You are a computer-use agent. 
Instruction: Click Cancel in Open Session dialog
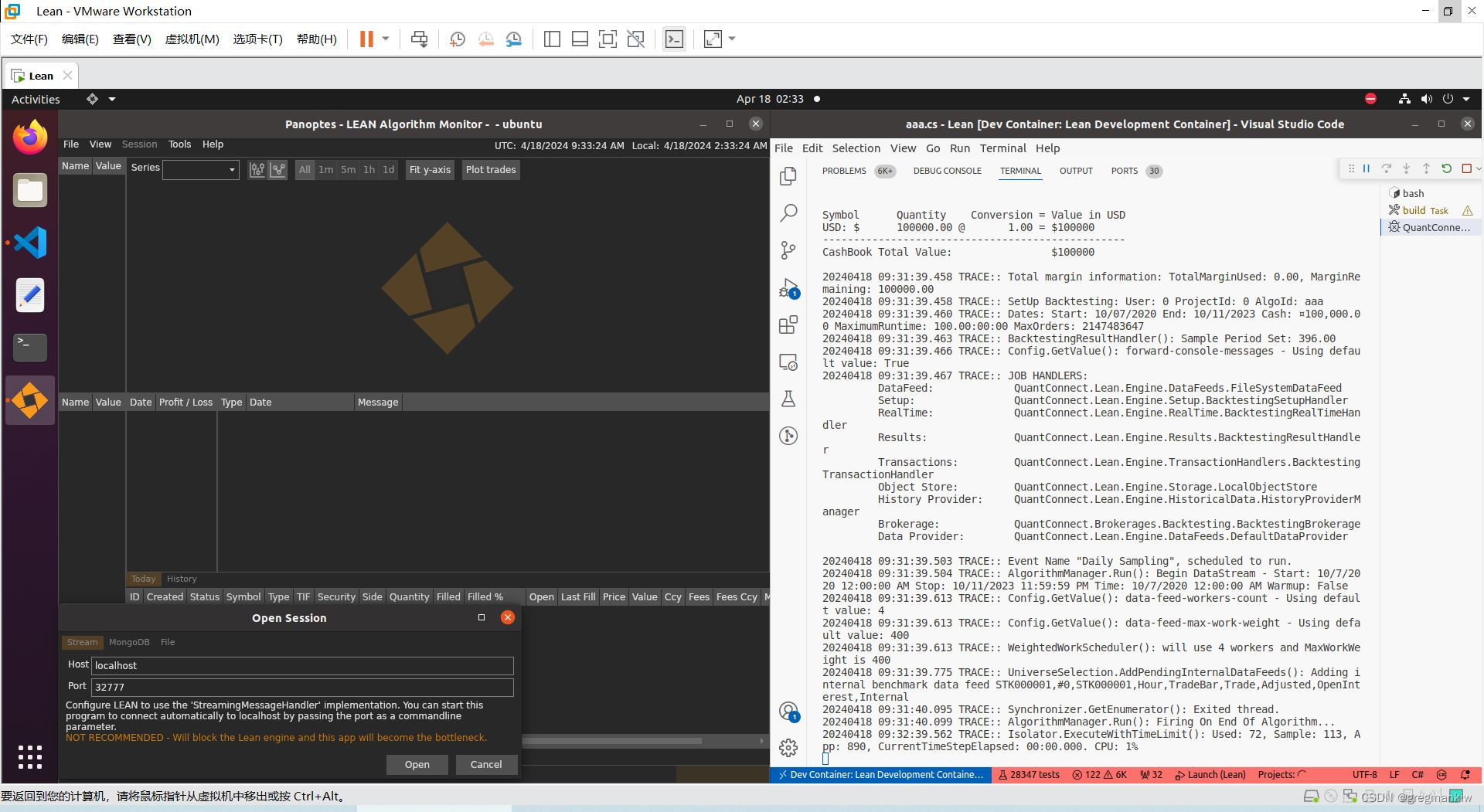point(486,765)
